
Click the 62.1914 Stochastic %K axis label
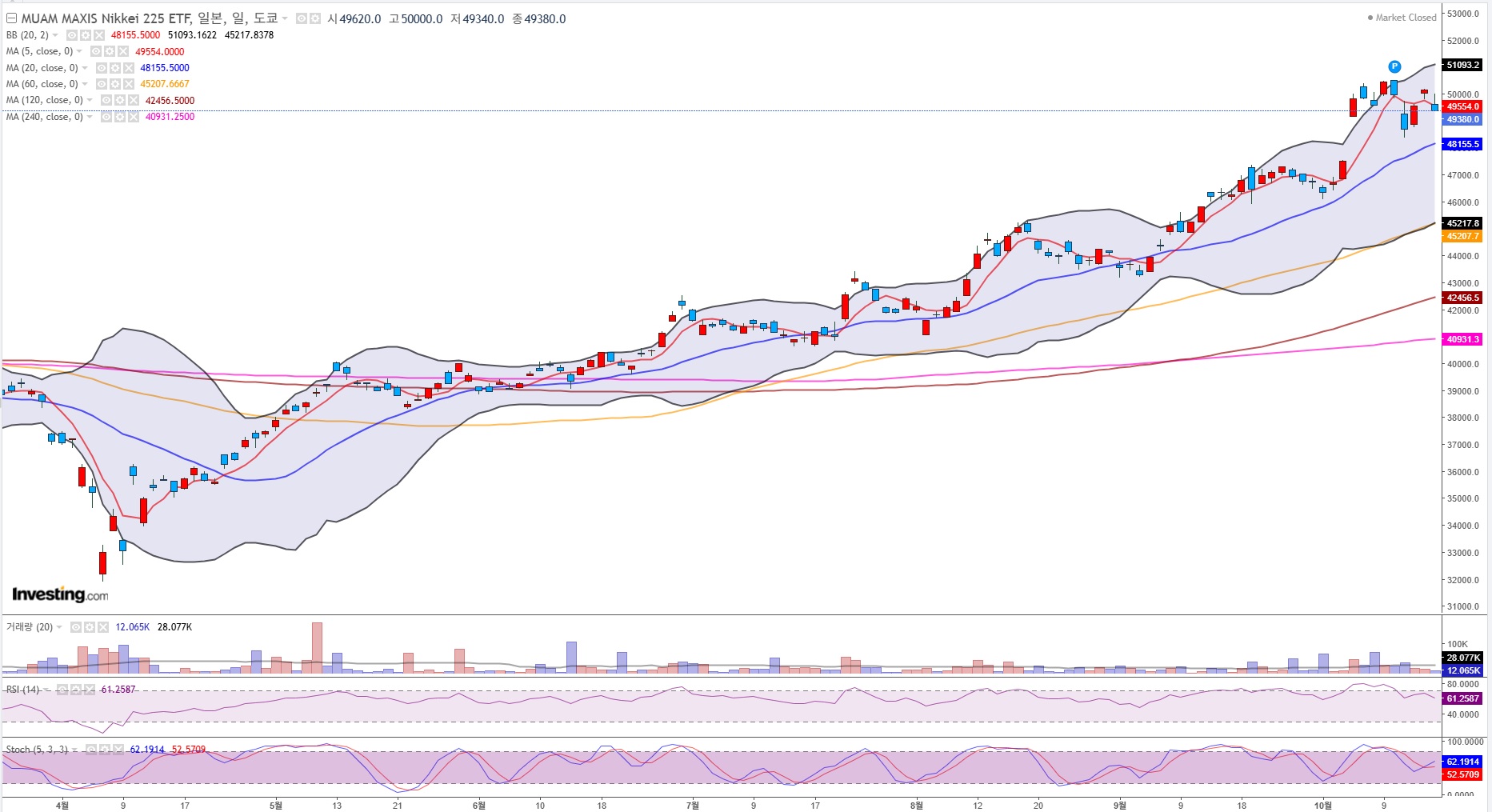click(1462, 762)
